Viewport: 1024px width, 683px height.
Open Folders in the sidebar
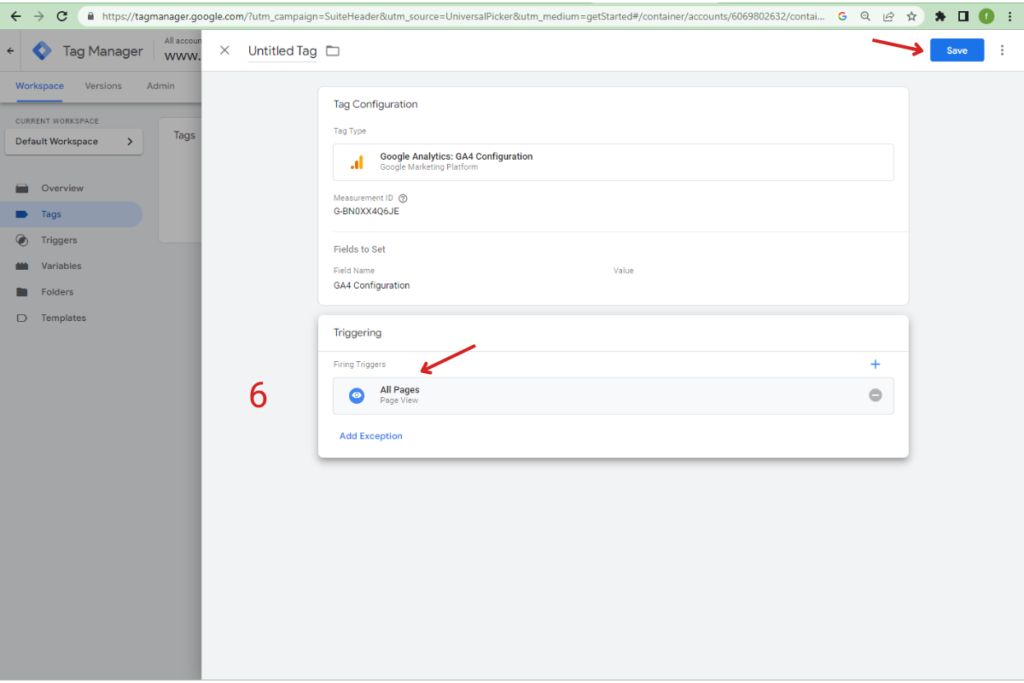coord(57,292)
